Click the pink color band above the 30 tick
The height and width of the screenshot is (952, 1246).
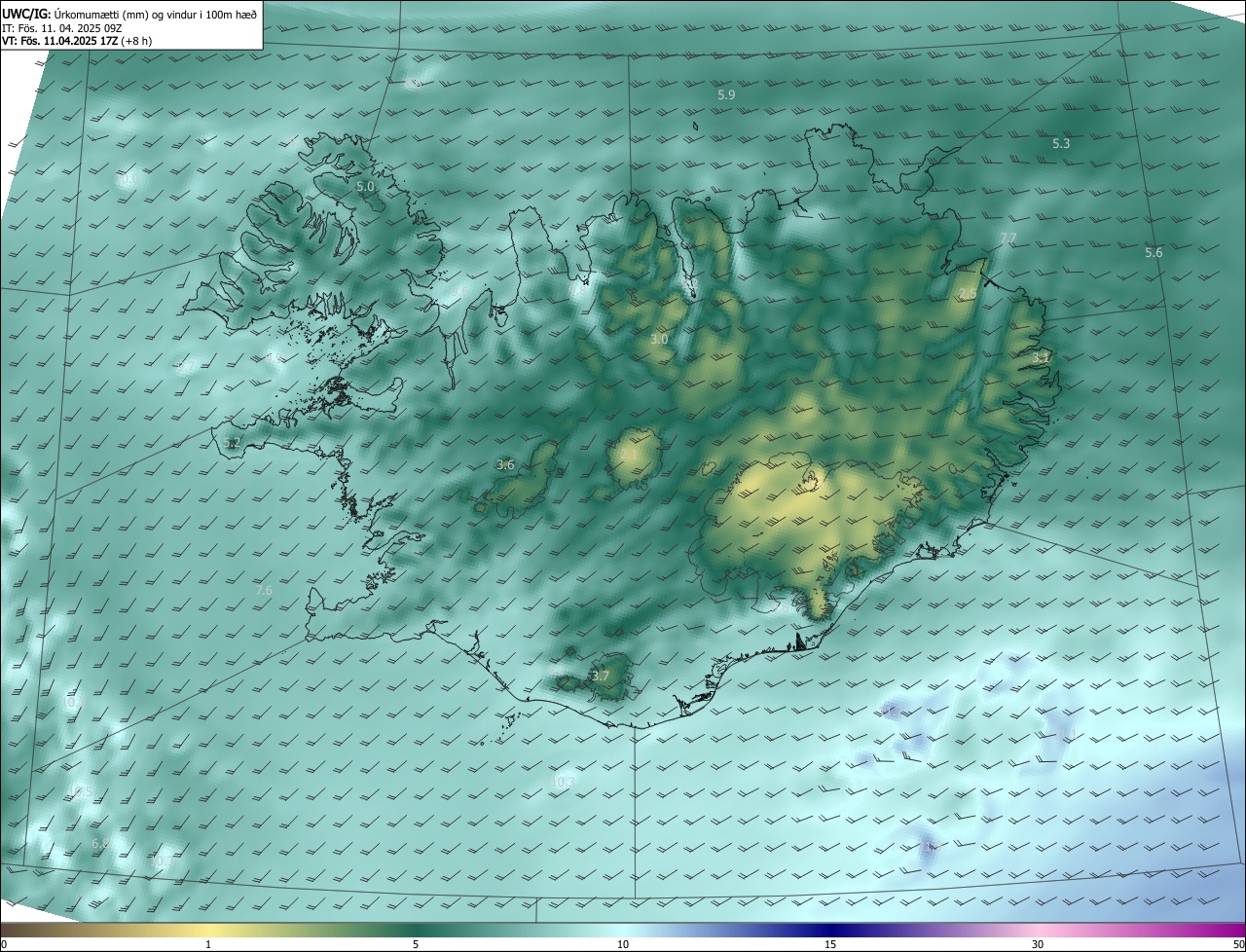[1038, 930]
